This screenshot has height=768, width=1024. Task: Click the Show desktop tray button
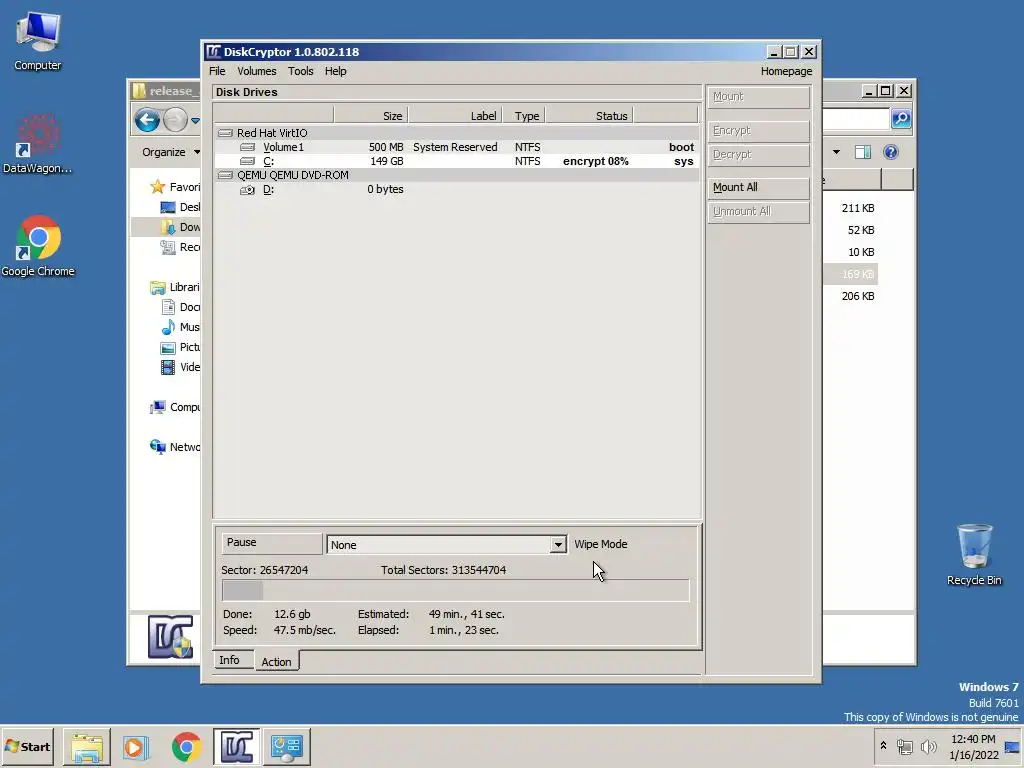click(x=1013, y=747)
